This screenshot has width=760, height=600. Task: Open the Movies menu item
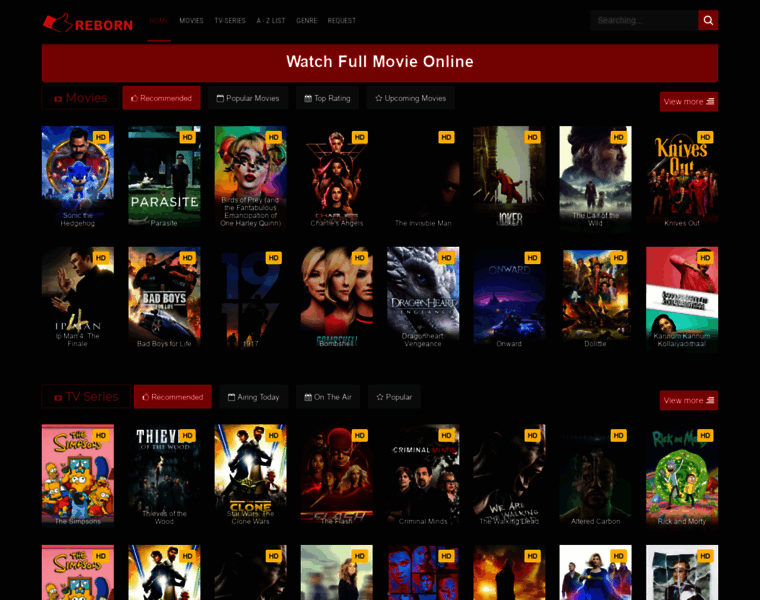pos(191,21)
